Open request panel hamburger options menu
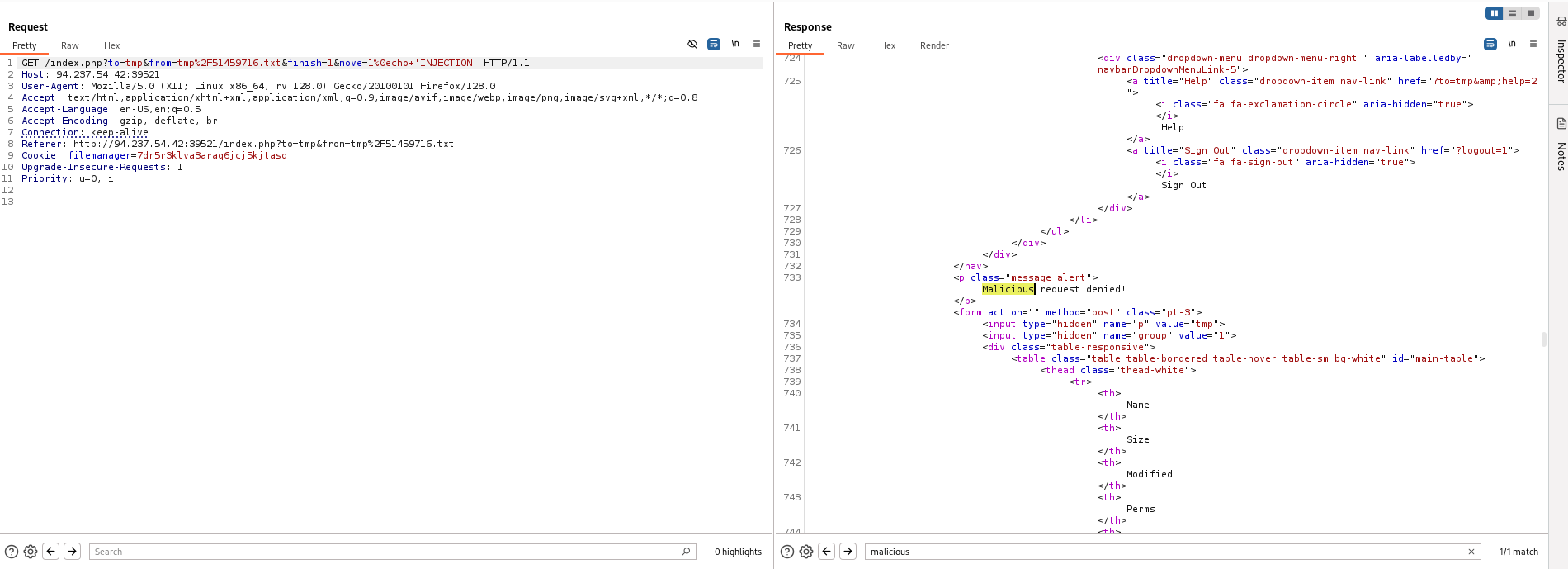 click(757, 44)
